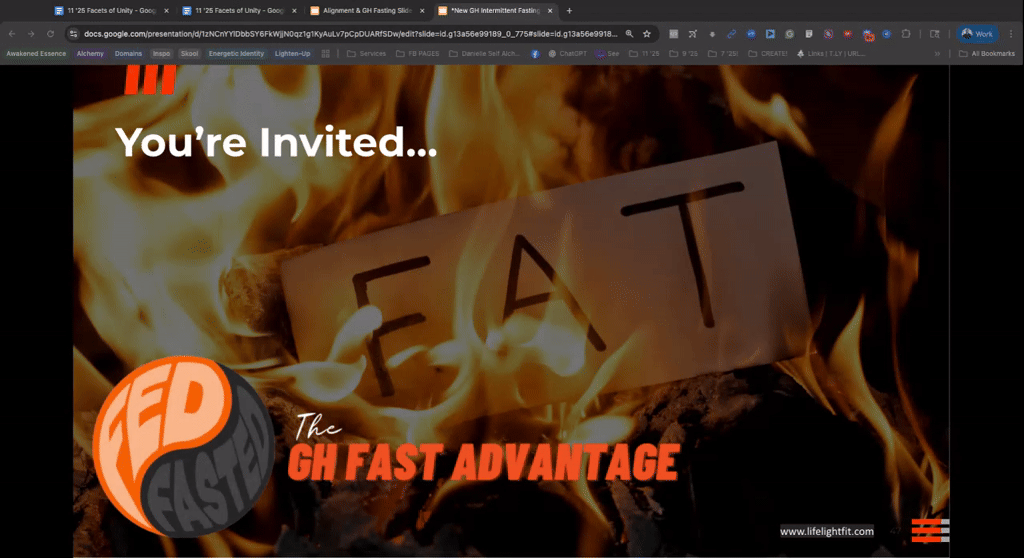Click the zoom magnifier icon in address bar
The width and height of the screenshot is (1024, 558).
coord(630,34)
